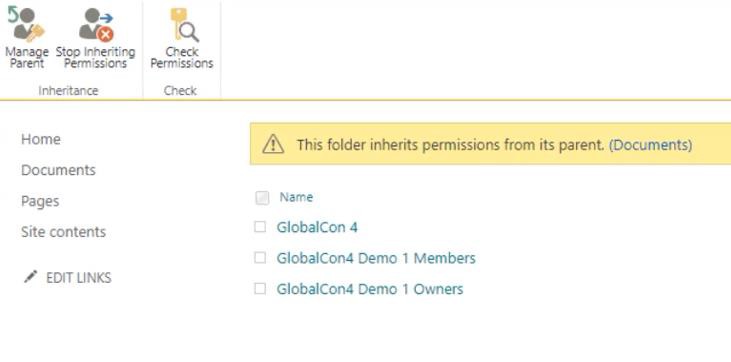The width and height of the screenshot is (731, 362).
Task: Select checkbox for GlobalCon4 Demo 1 Members
Action: (x=260, y=258)
